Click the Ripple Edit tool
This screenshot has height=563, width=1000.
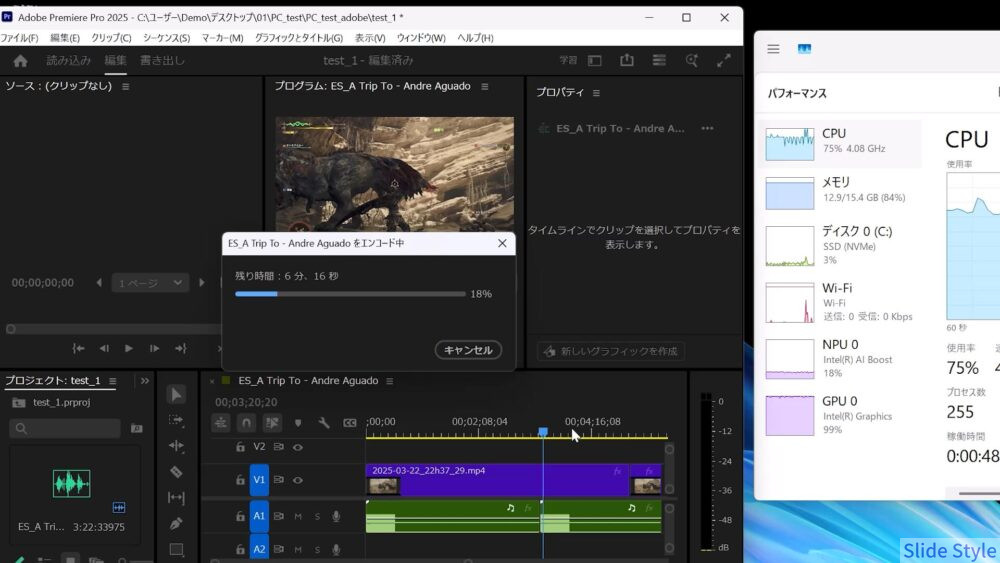coord(176,445)
